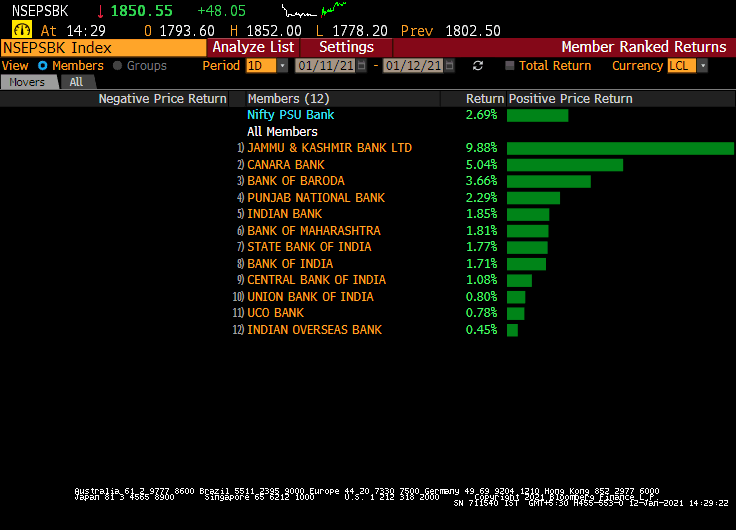The image size is (736, 530).
Task: Enable the Total Return checkbox
Action: pyautogui.click(x=510, y=66)
